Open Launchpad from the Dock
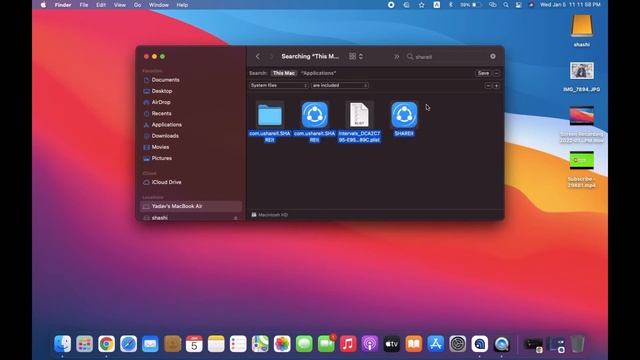The width and height of the screenshot is (640, 360). 84,344
